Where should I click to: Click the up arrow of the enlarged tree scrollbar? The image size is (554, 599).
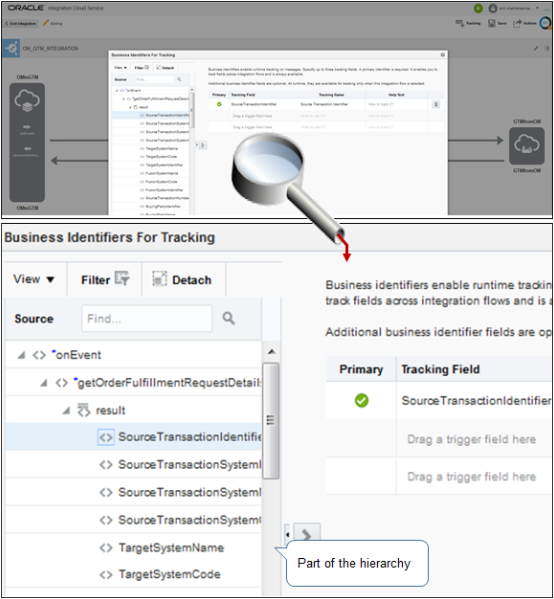coord(272,351)
